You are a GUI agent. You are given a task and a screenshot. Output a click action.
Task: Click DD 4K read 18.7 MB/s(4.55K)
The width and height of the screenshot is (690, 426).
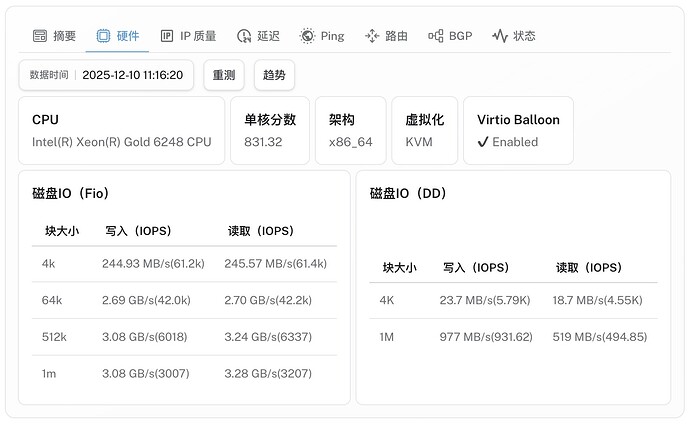598,300
